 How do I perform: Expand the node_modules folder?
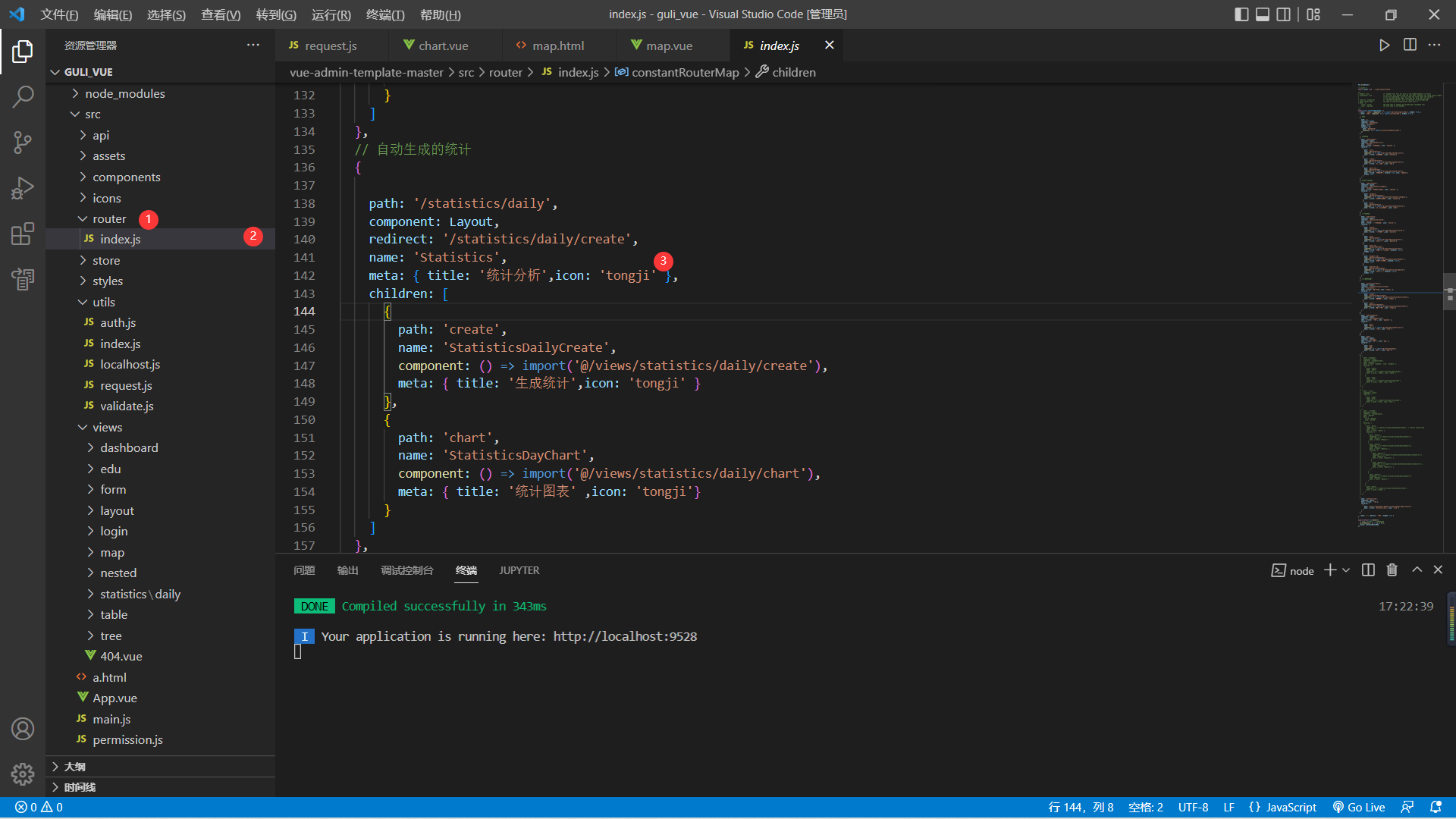(124, 93)
